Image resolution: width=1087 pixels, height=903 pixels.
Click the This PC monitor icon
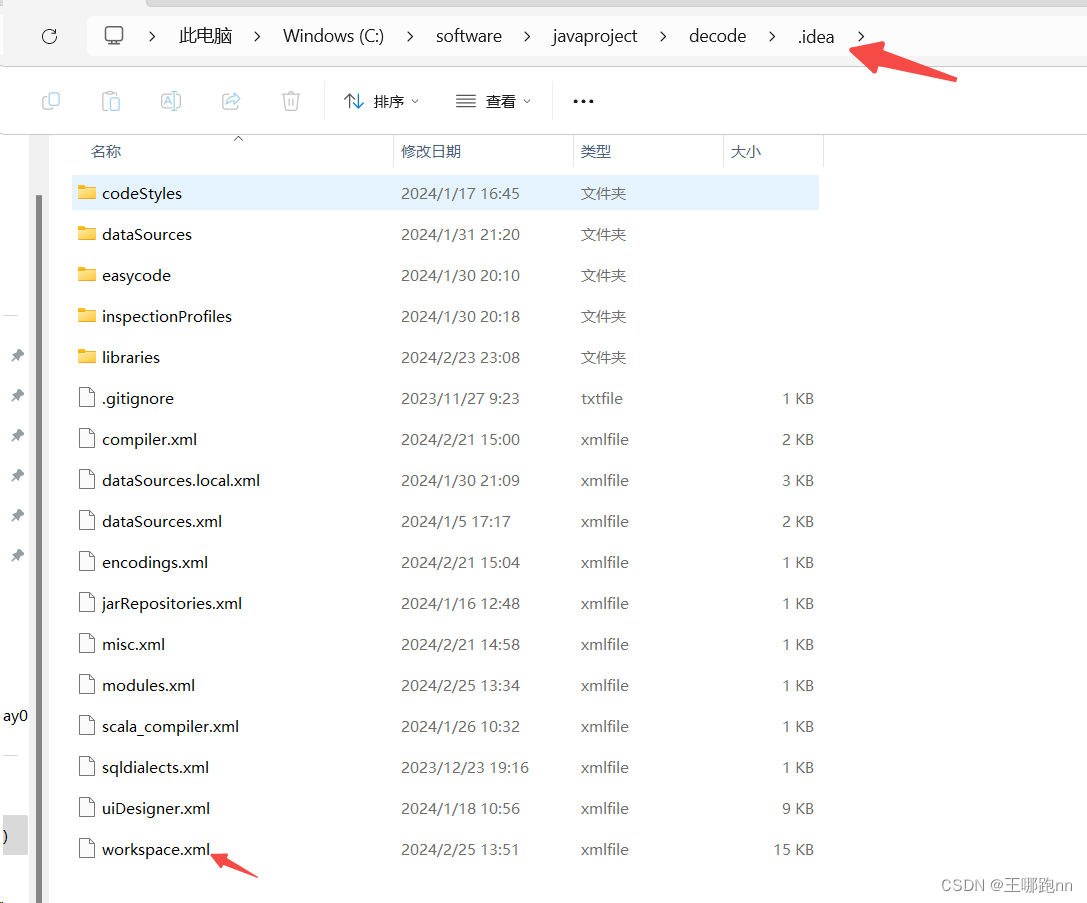point(114,35)
